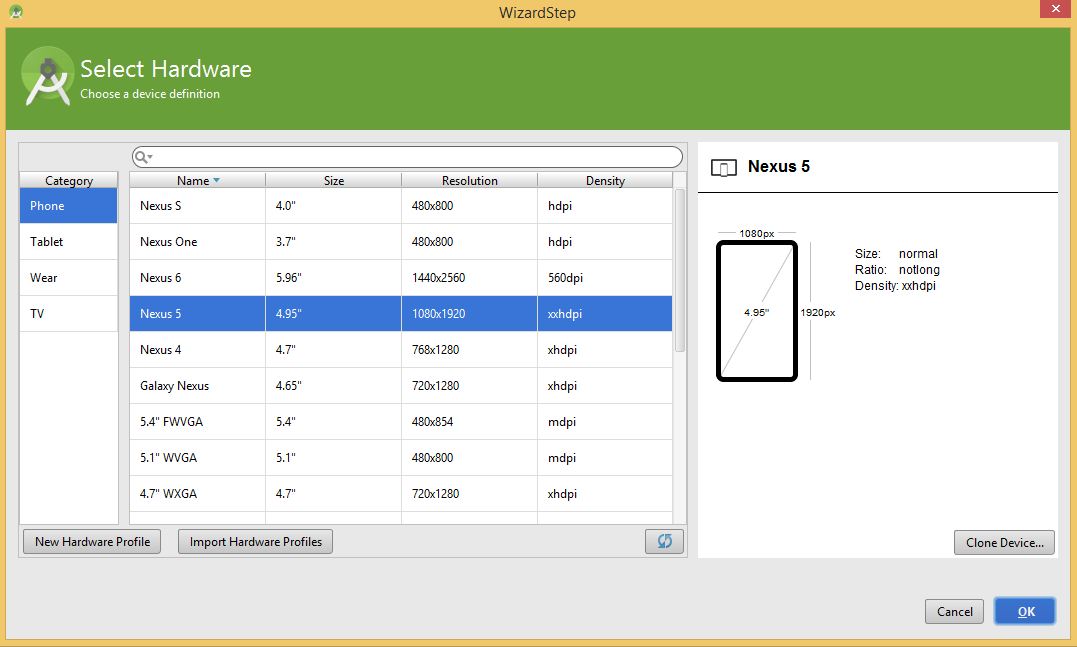This screenshot has height=647, width=1077.
Task: Click the Category column header
Action: pyautogui.click(x=69, y=181)
